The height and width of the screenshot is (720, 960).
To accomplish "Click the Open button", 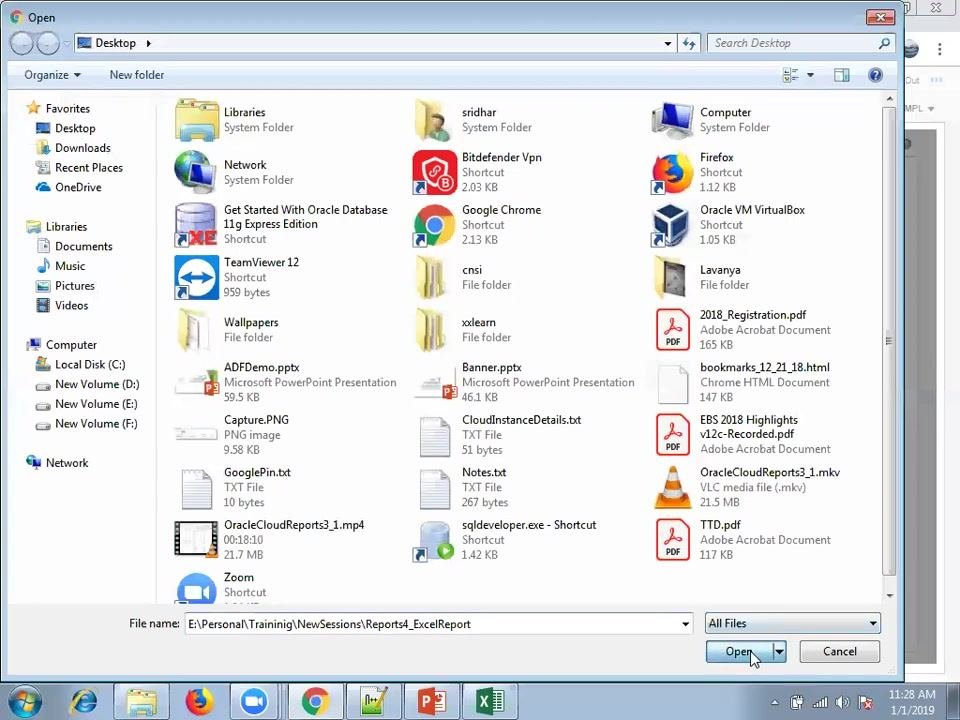I will tap(739, 651).
